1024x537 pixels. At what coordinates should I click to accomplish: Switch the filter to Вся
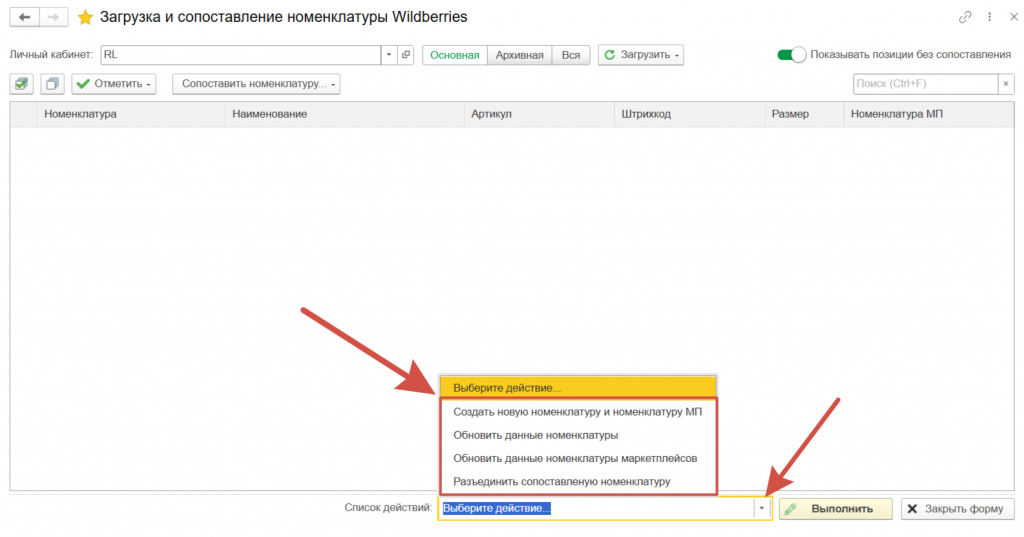(570, 55)
